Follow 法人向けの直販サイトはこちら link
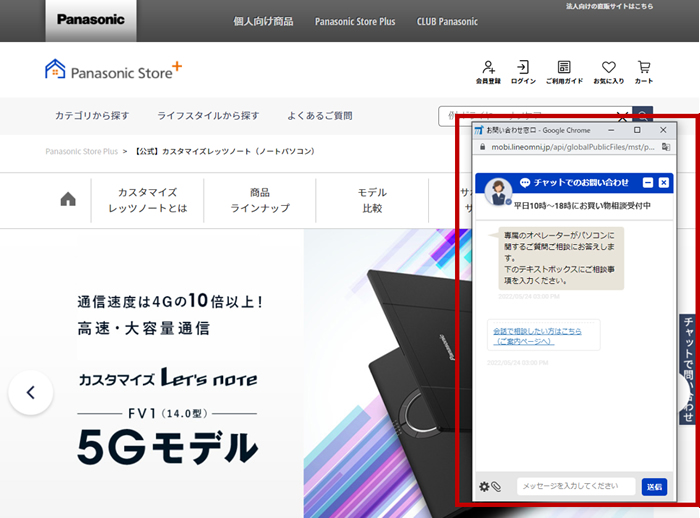The image size is (700, 518). pyautogui.click(x=609, y=6)
